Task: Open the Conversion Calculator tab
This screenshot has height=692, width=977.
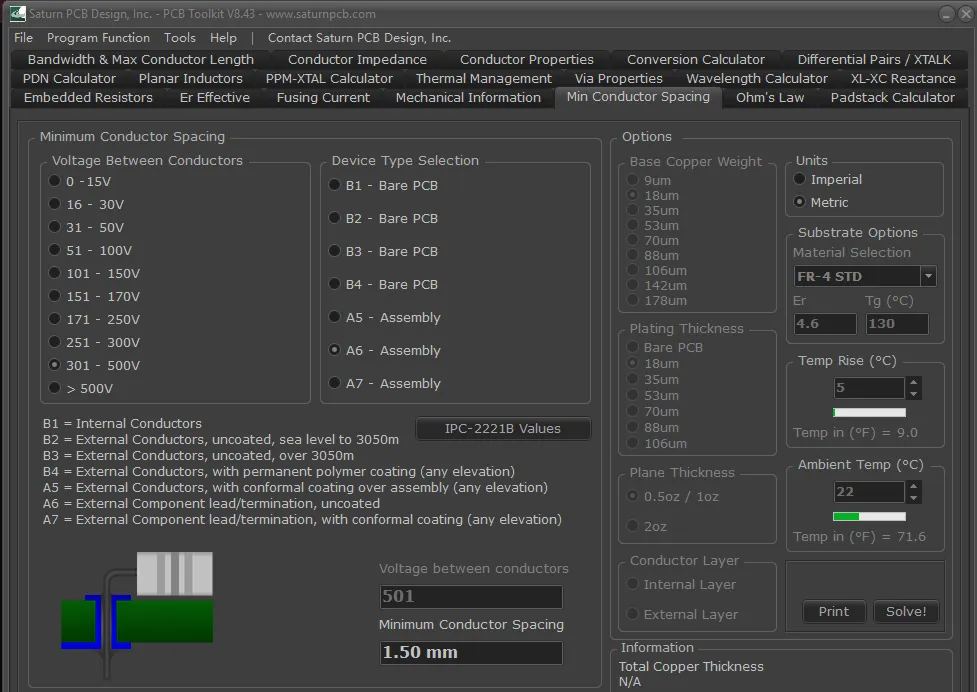Action: click(x=695, y=59)
